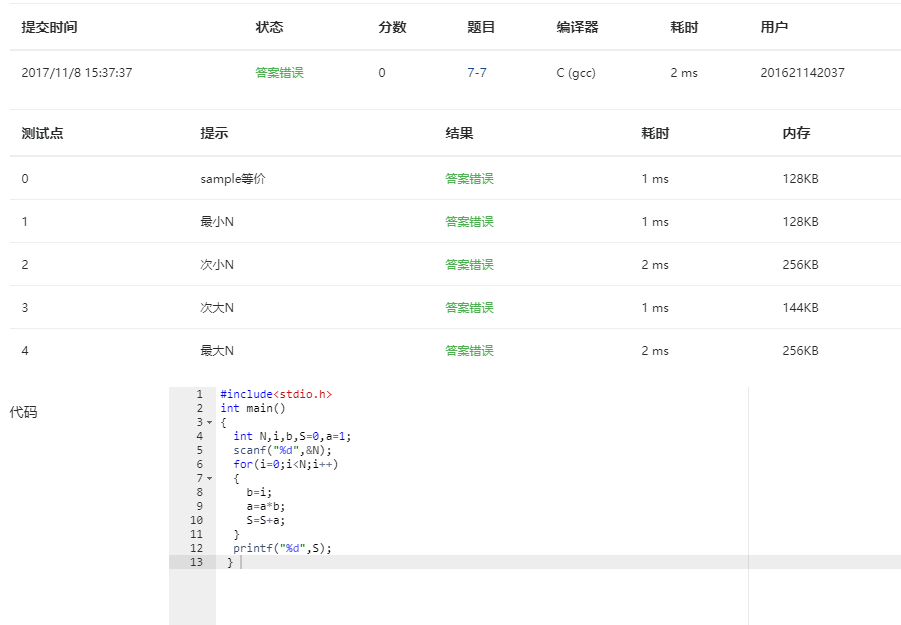
Task: Click code line b=i;
Action: pyautogui.click(x=259, y=492)
